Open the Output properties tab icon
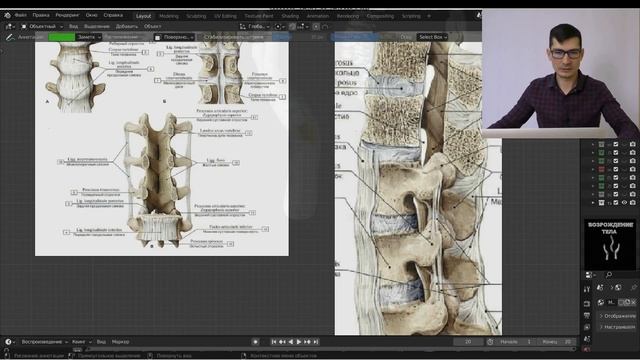Viewport: 640px width, 360px height. click(587, 316)
